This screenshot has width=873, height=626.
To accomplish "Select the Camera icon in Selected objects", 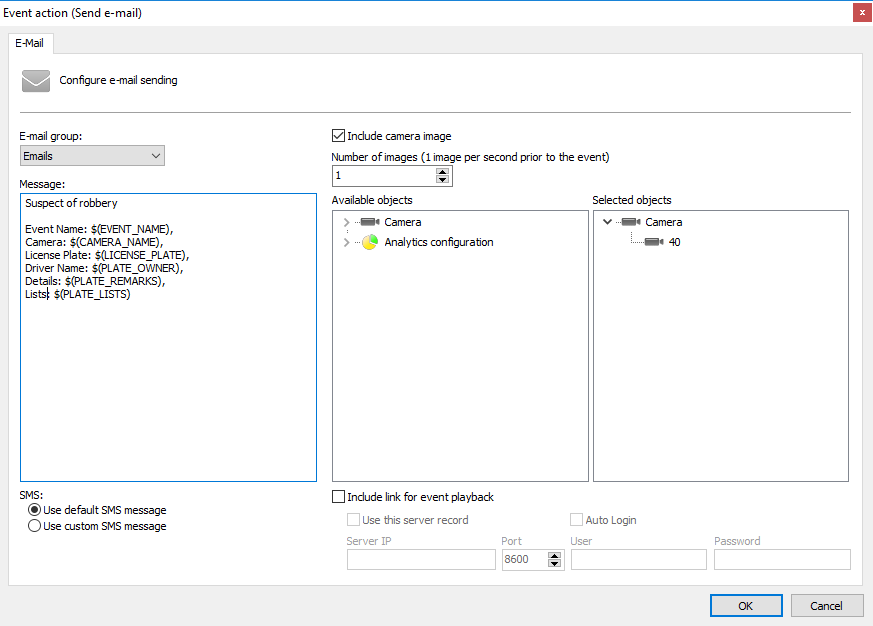I will coord(631,222).
